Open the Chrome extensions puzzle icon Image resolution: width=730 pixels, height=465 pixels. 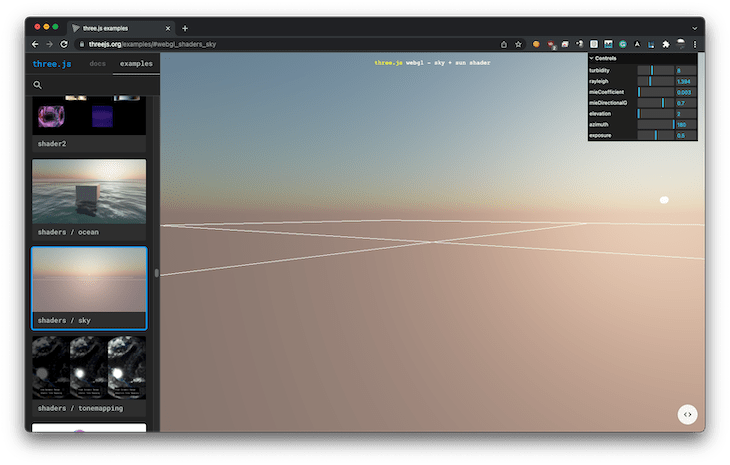[x=666, y=44]
